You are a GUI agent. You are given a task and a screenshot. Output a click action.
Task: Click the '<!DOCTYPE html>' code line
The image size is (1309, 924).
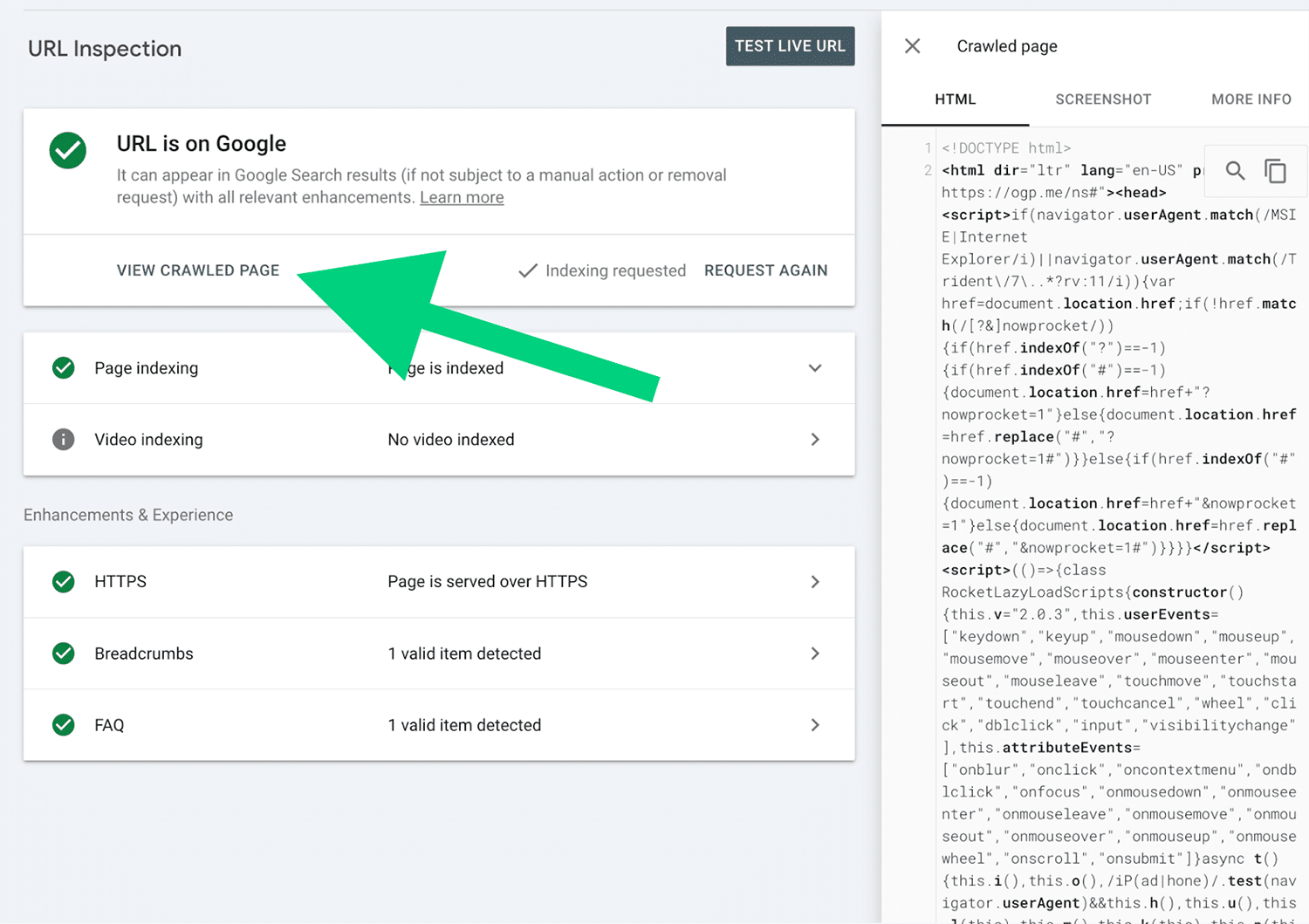[x=1006, y=148]
